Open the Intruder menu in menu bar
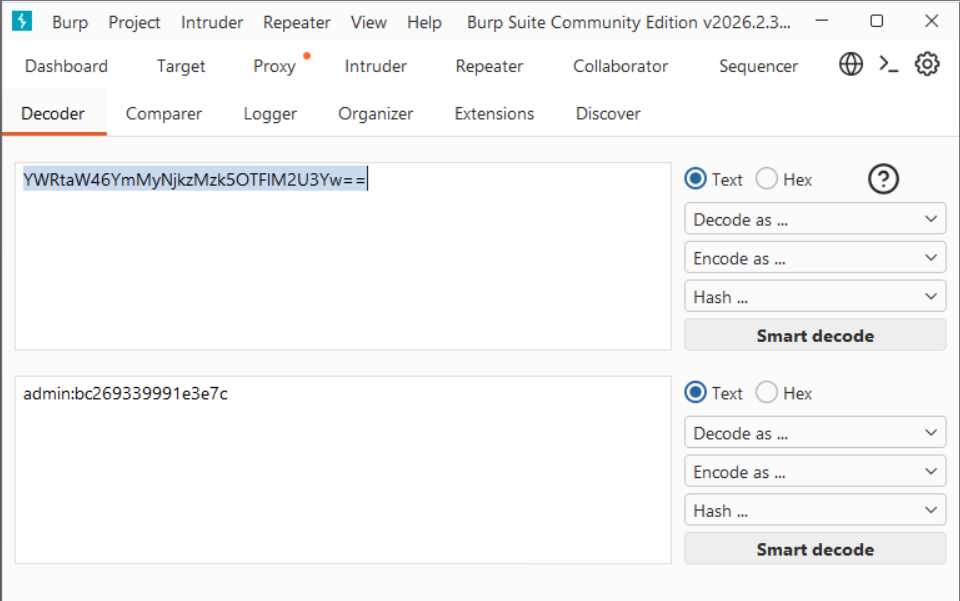This screenshot has width=960, height=601. coord(212,23)
